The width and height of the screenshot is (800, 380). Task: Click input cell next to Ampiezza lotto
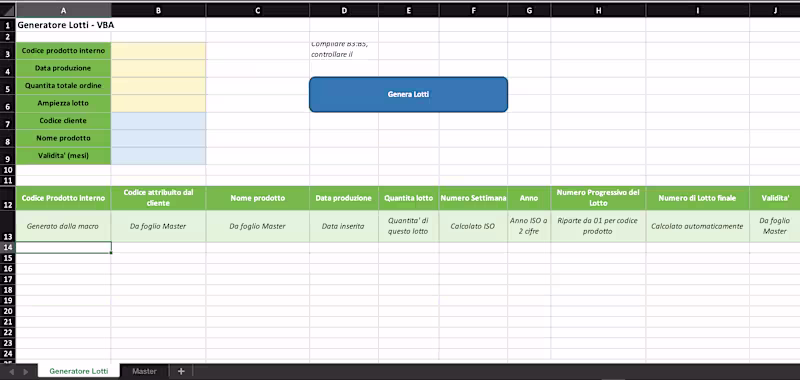coord(158,103)
